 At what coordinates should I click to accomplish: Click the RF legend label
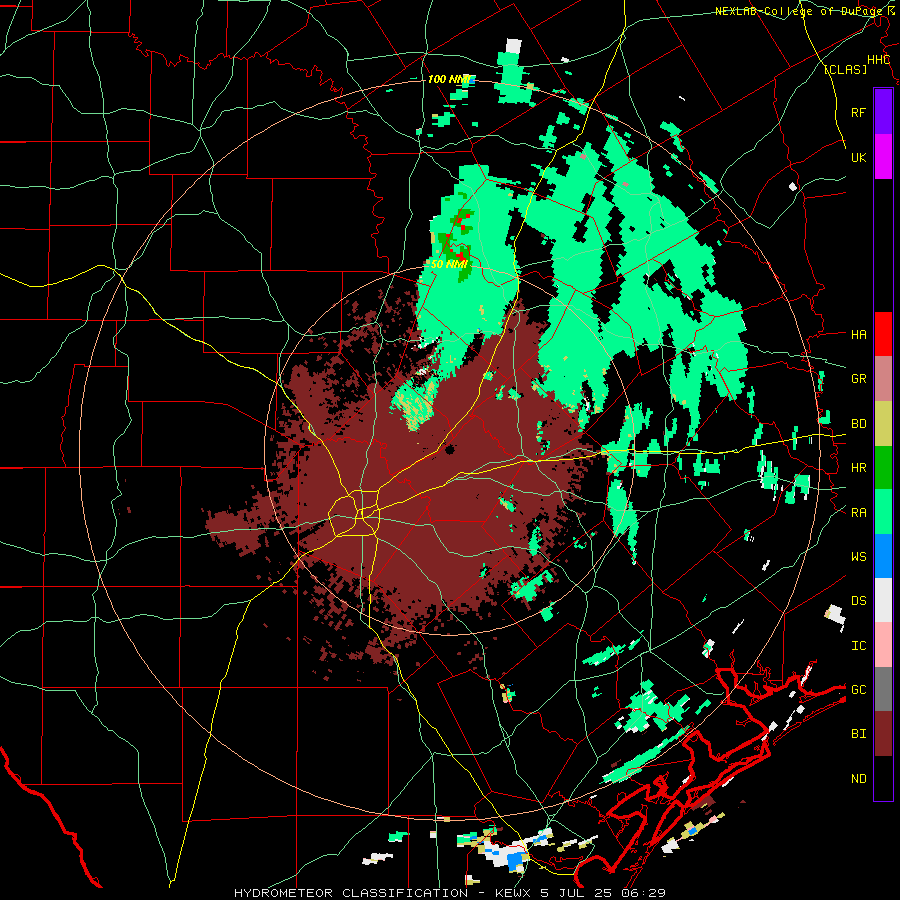click(x=858, y=112)
